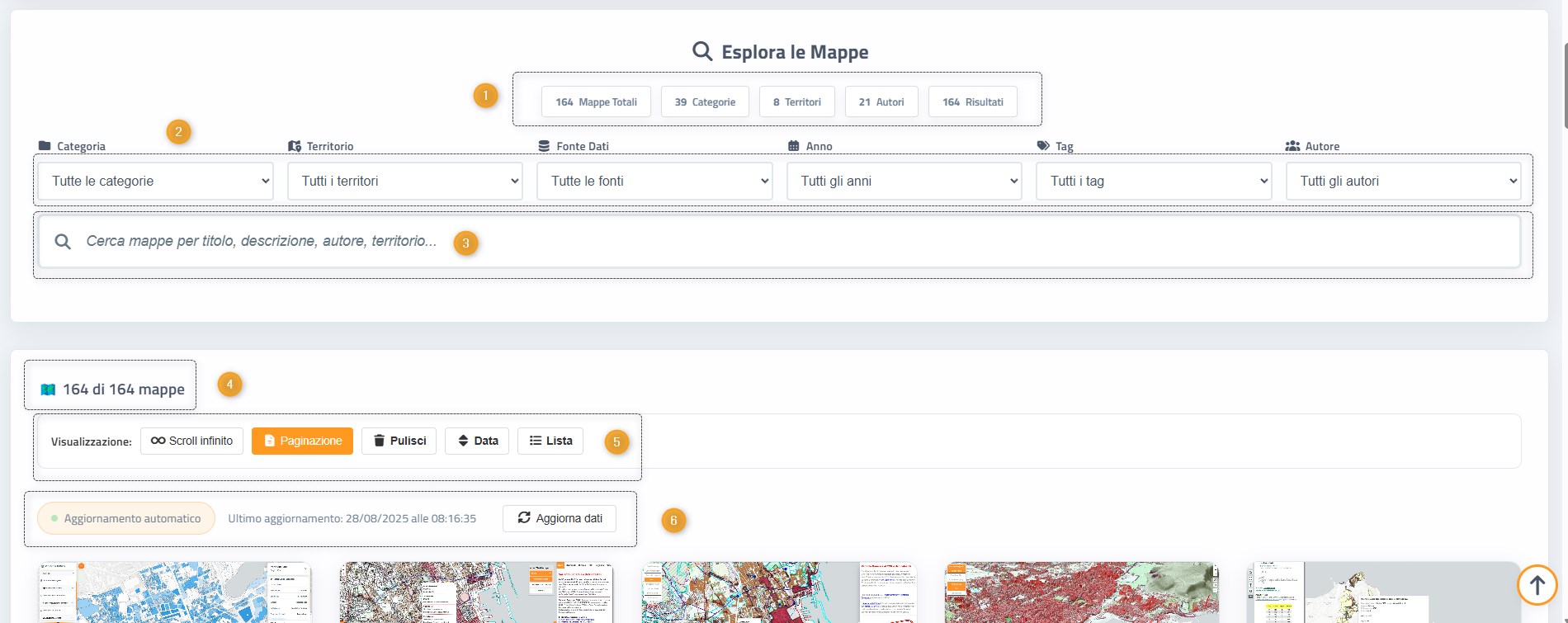Click the Esplora le Mappe magnifier icon
The height and width of the screenshot is (623, 1568).
point(702,52)
